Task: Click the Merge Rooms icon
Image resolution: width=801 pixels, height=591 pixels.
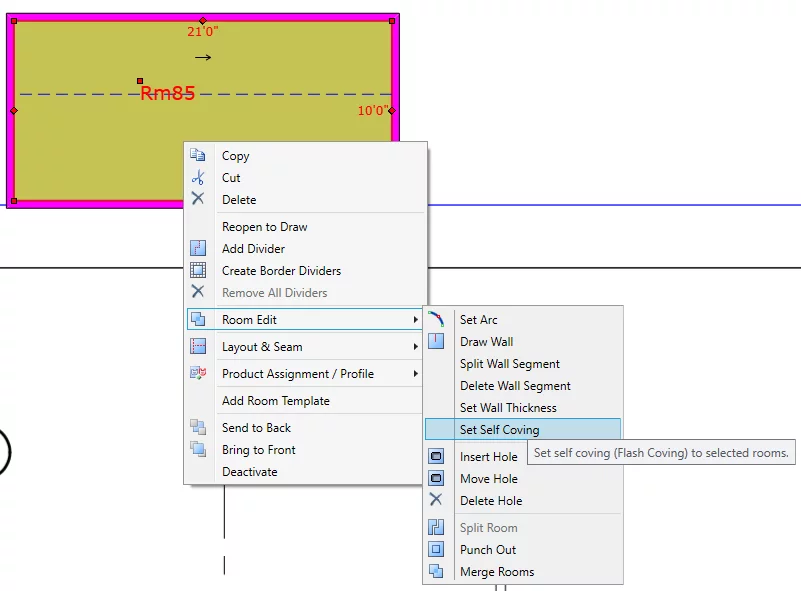Action: (x=436, y=571)
